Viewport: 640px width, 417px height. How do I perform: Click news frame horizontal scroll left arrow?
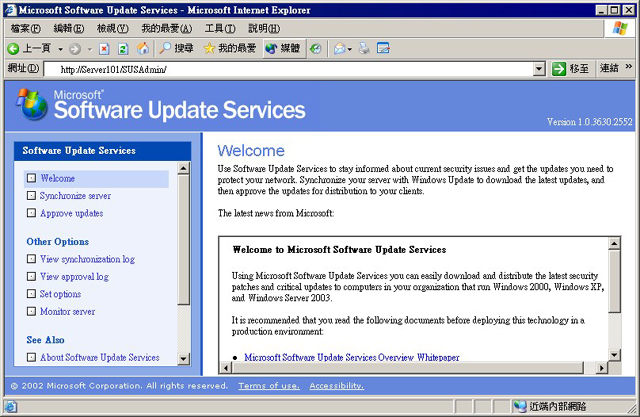tap(226, 368)
